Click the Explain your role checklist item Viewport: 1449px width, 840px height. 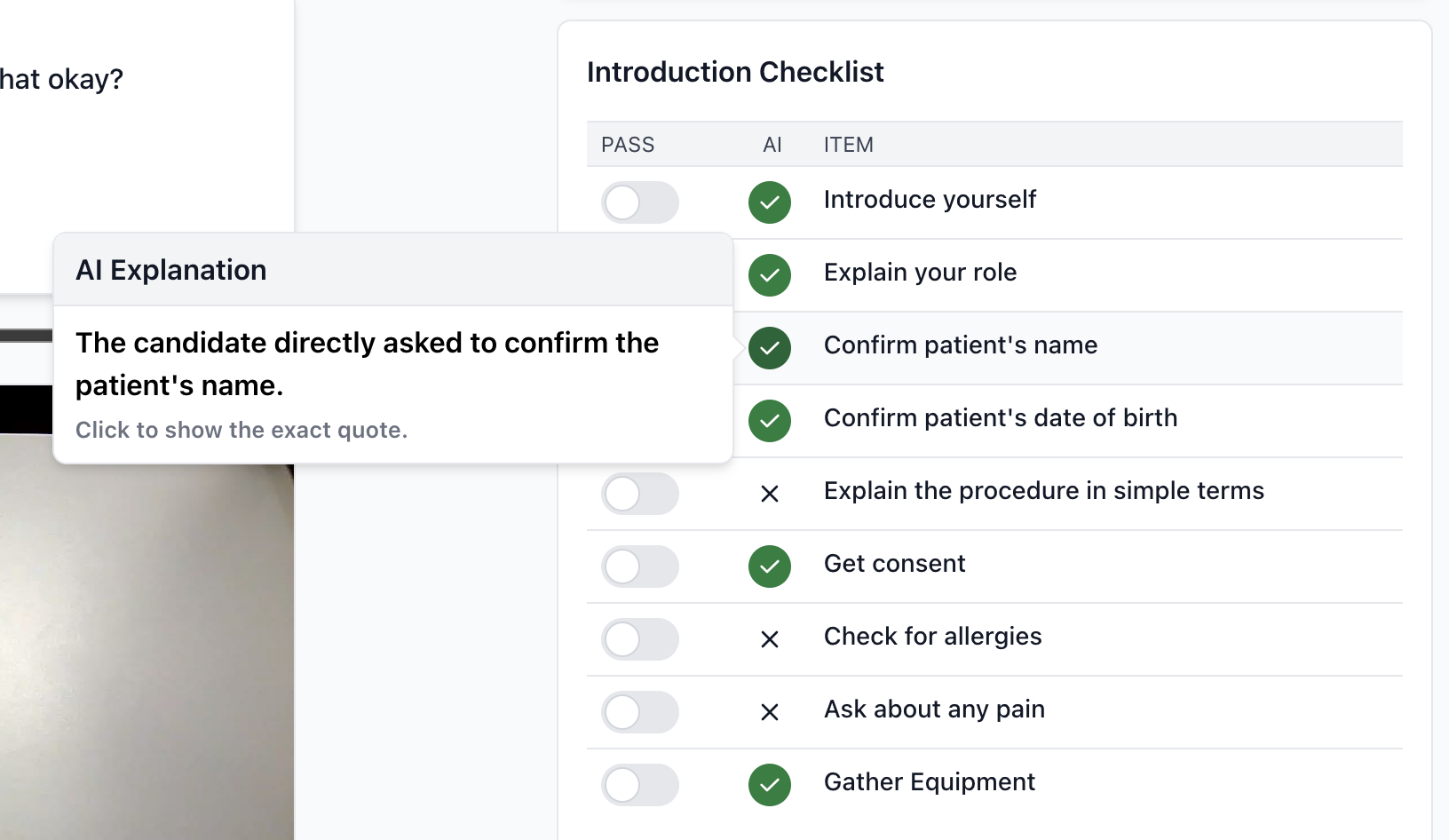[x=920, y=273]
